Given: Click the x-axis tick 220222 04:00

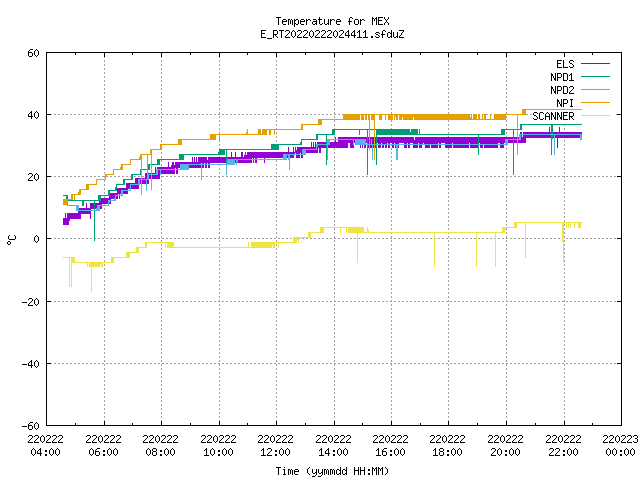Looking at the screenshot, I should click(46, 446).
